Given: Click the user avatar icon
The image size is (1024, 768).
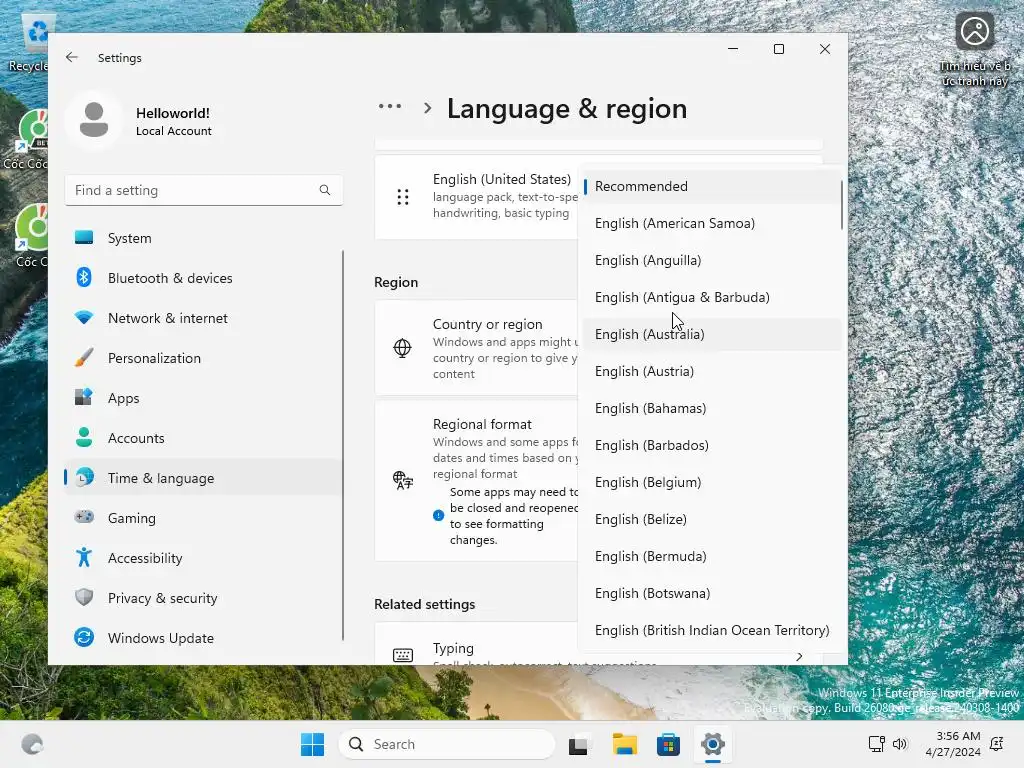Looking at the screenshot, I should tap(93, 120).
